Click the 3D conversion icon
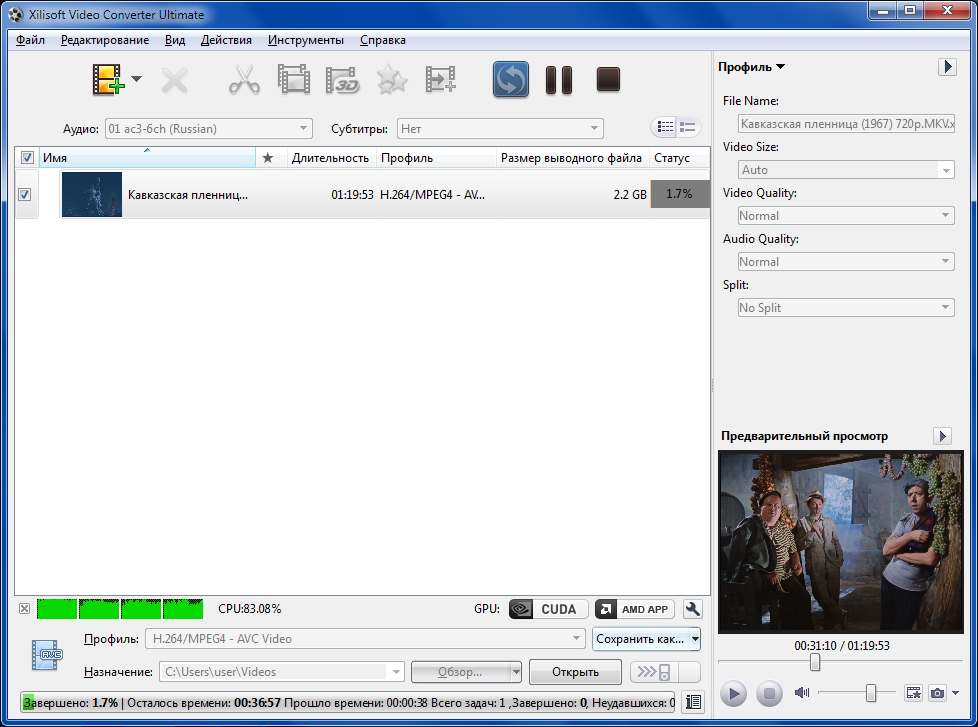Viewport: 978px width, 727px height. pyautogui.click(x=342, y=80)
